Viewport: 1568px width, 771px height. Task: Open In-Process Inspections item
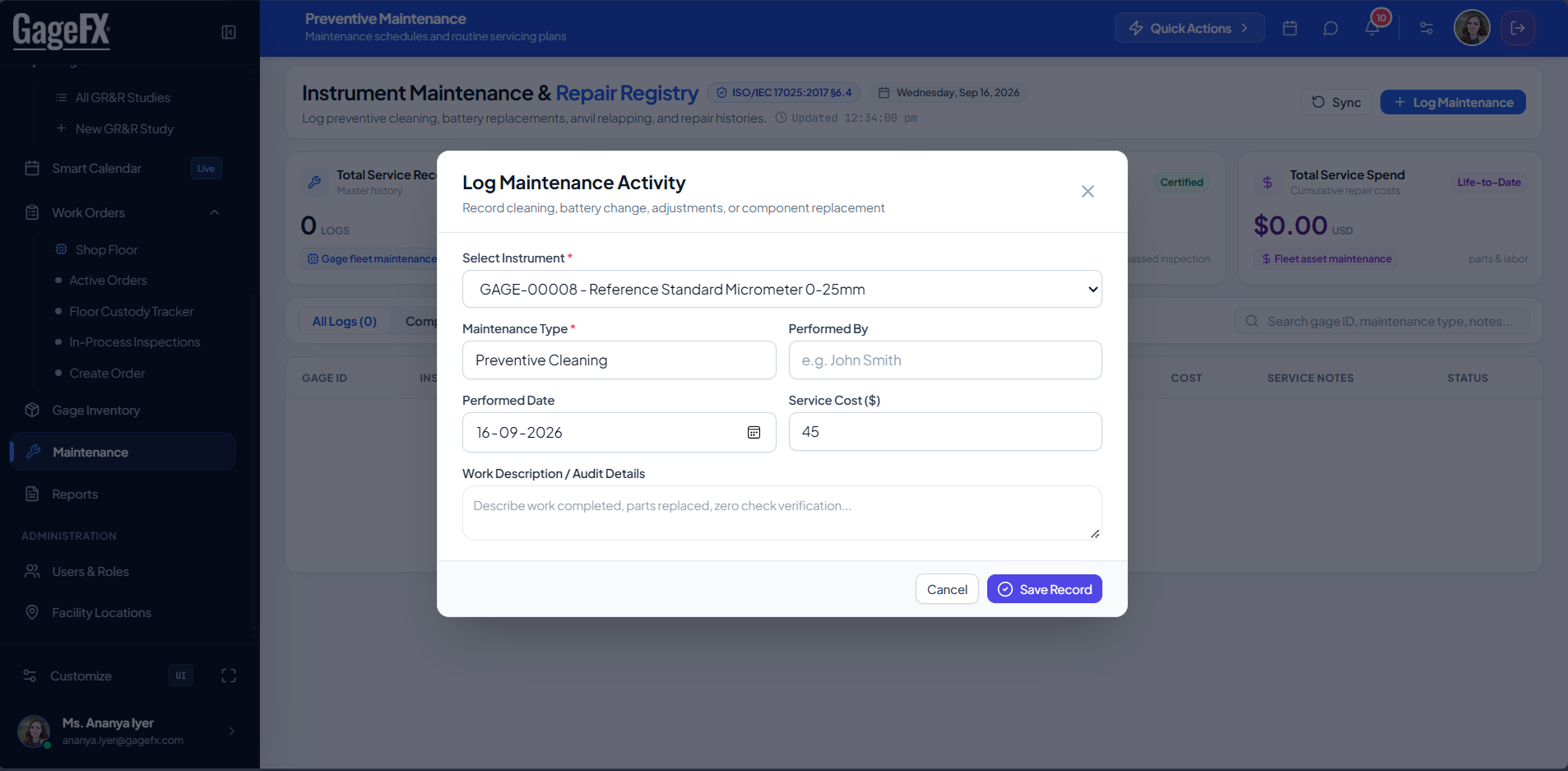pyautogui.click(x=134, y=342)
